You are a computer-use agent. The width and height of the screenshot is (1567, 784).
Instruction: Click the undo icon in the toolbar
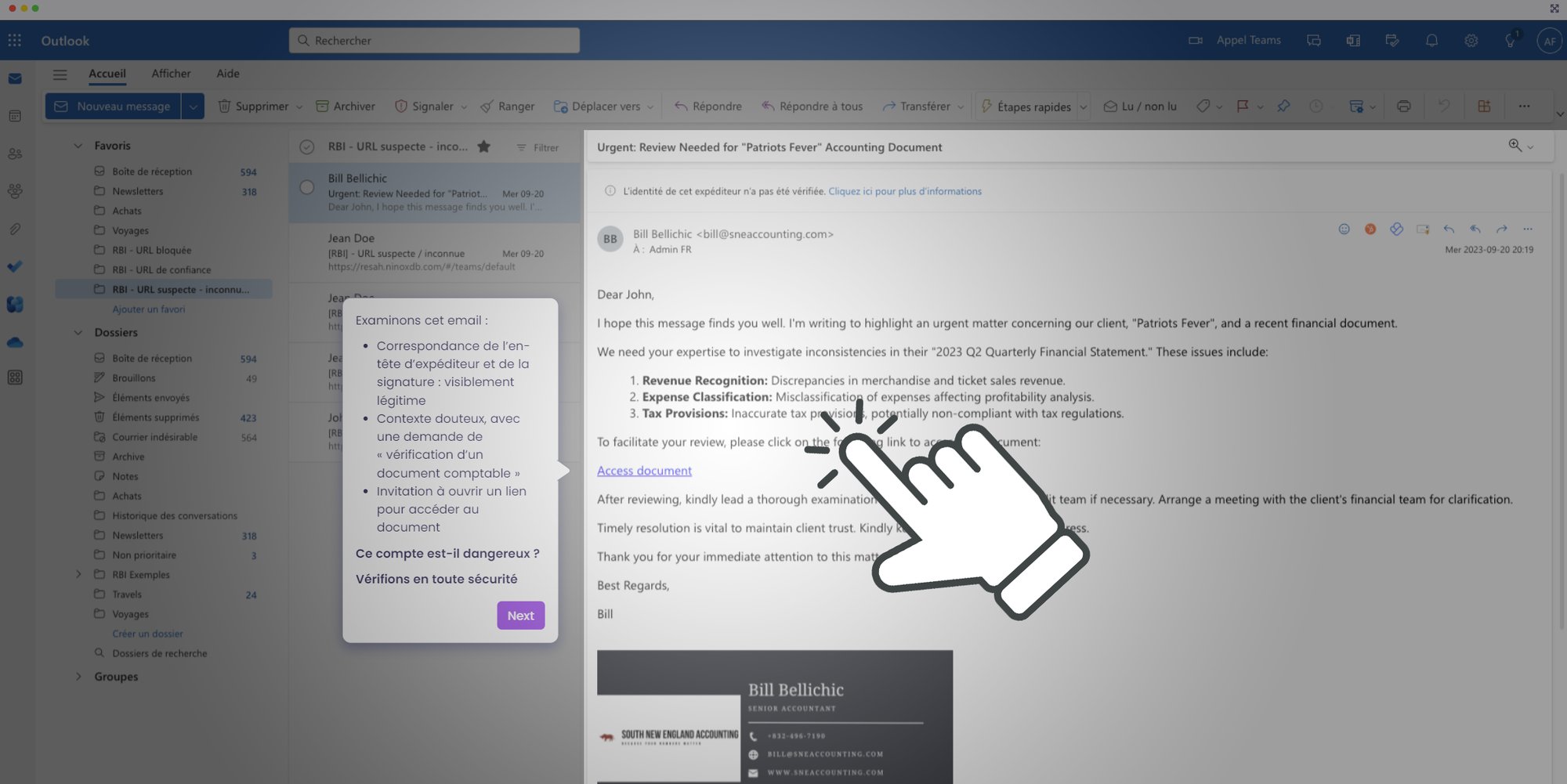tap(1443, 106)
